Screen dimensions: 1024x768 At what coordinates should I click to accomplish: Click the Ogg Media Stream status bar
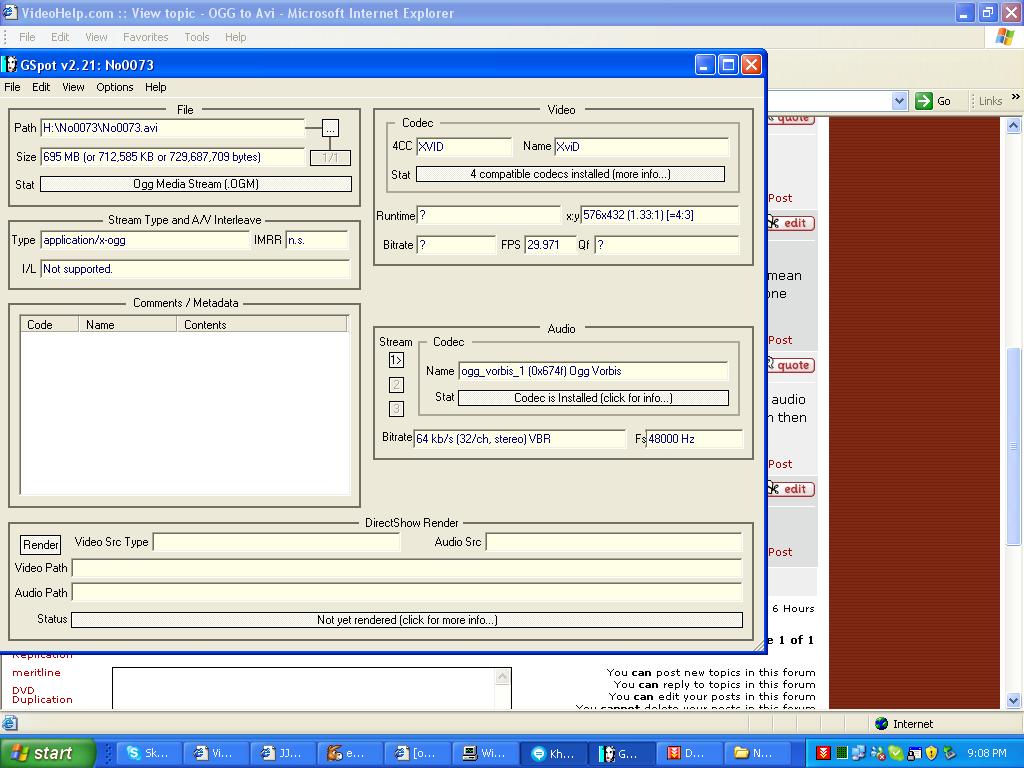click(196, 184)
